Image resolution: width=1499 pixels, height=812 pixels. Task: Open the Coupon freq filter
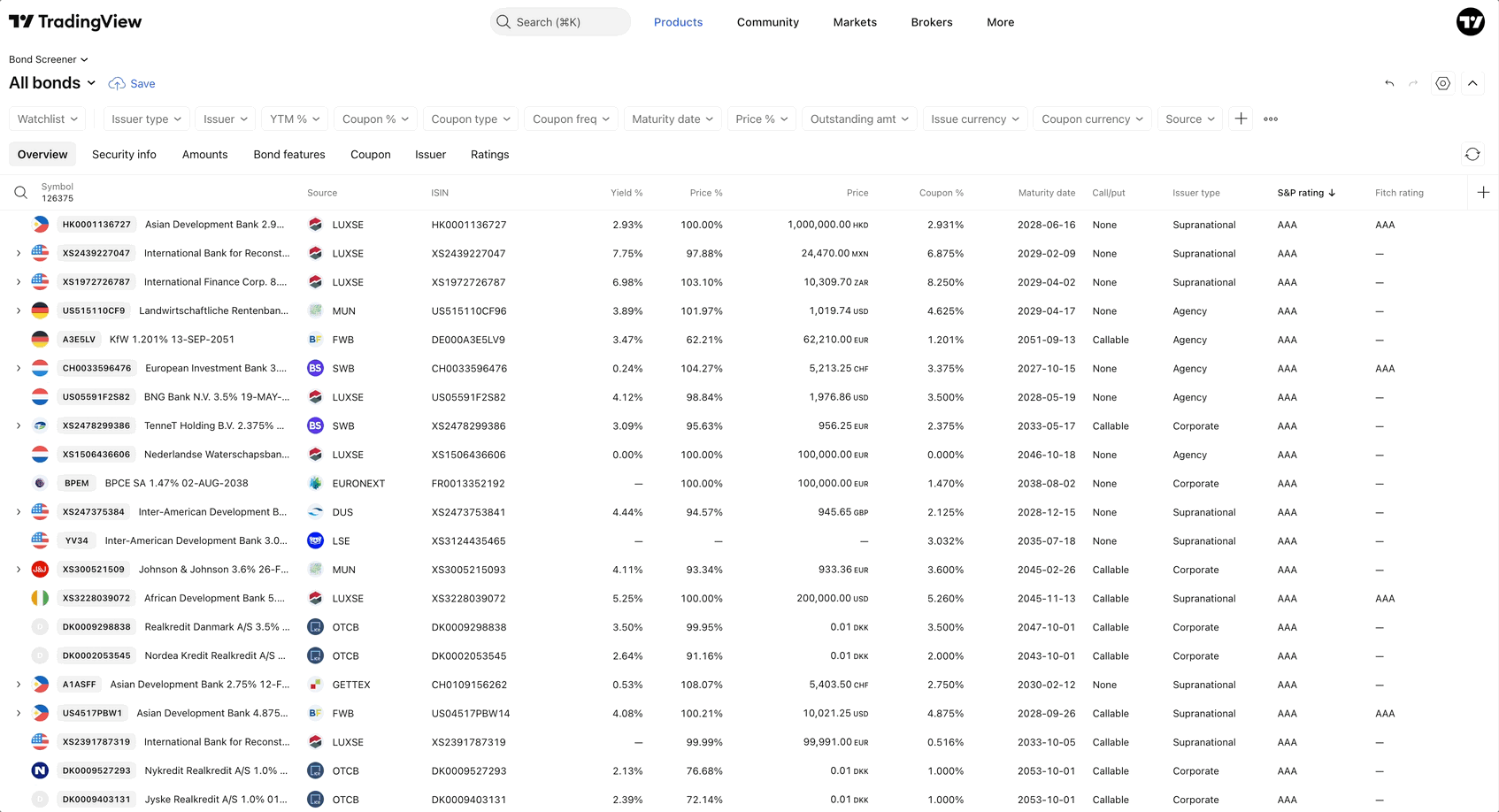(x=571, y=119)
